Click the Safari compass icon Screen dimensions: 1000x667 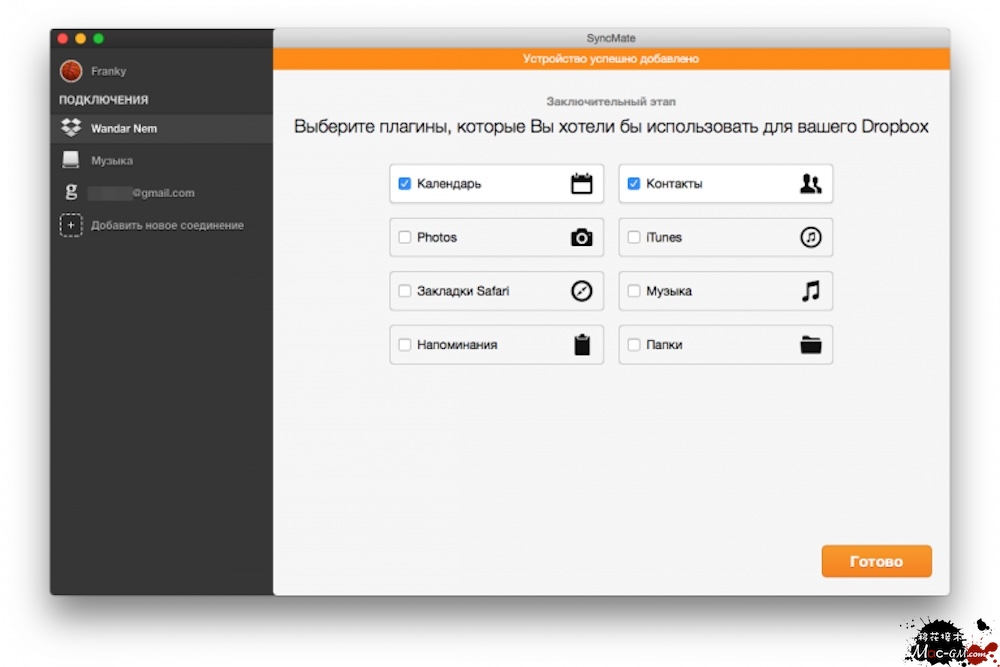click(582, 291)
